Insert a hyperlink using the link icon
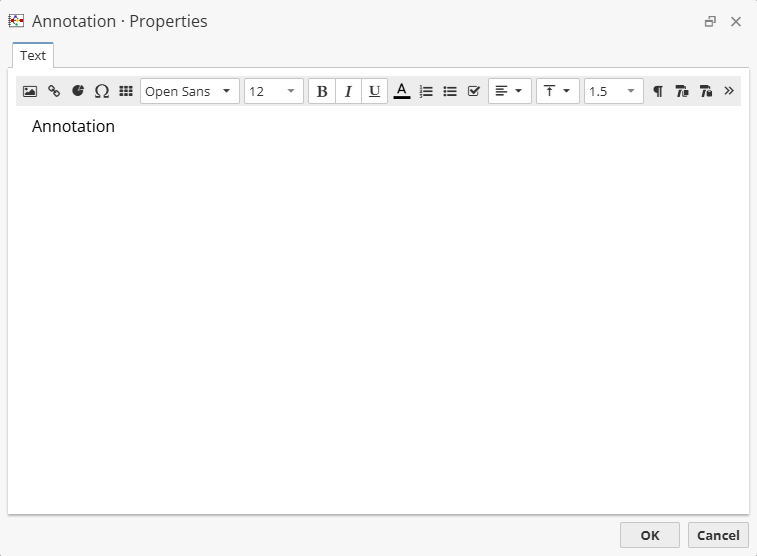 click(54, 91)
